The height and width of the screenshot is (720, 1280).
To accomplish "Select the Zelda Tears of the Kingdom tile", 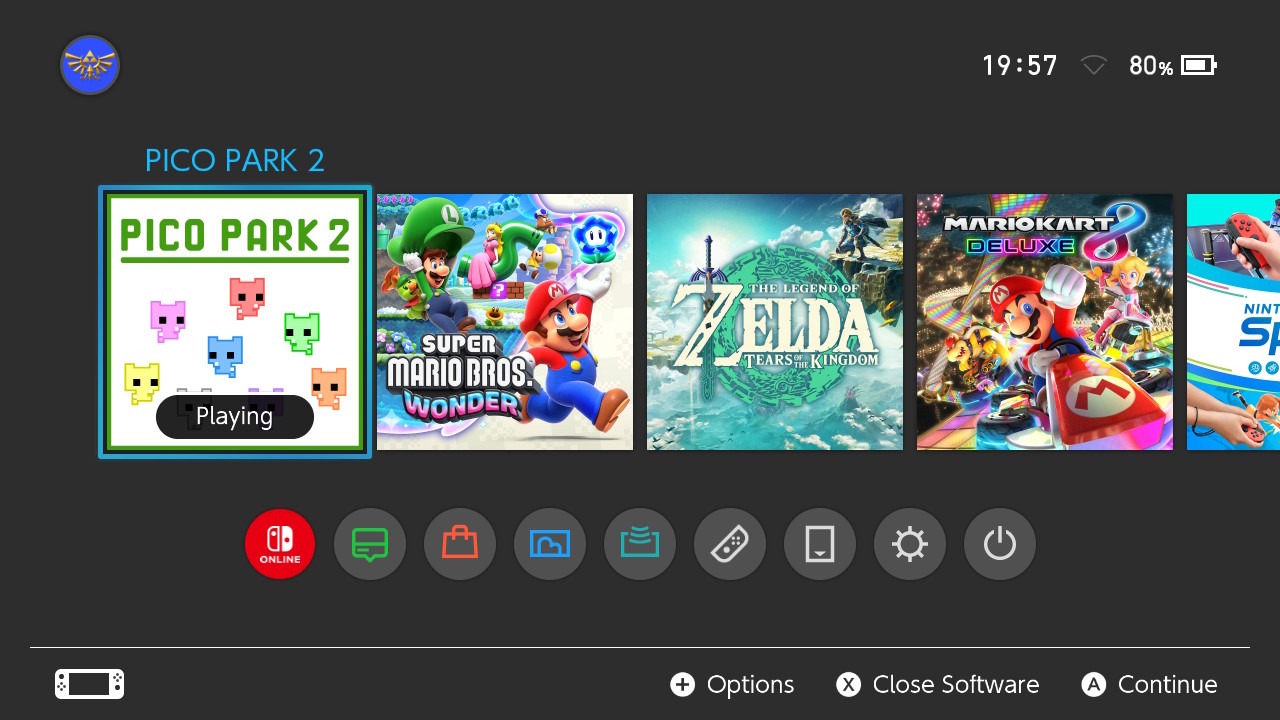I will click(775, 322).
